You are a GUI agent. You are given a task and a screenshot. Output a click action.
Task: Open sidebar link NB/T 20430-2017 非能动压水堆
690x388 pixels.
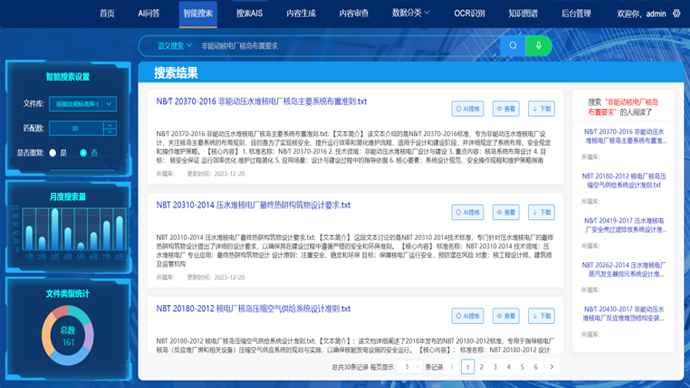[624, 313]
